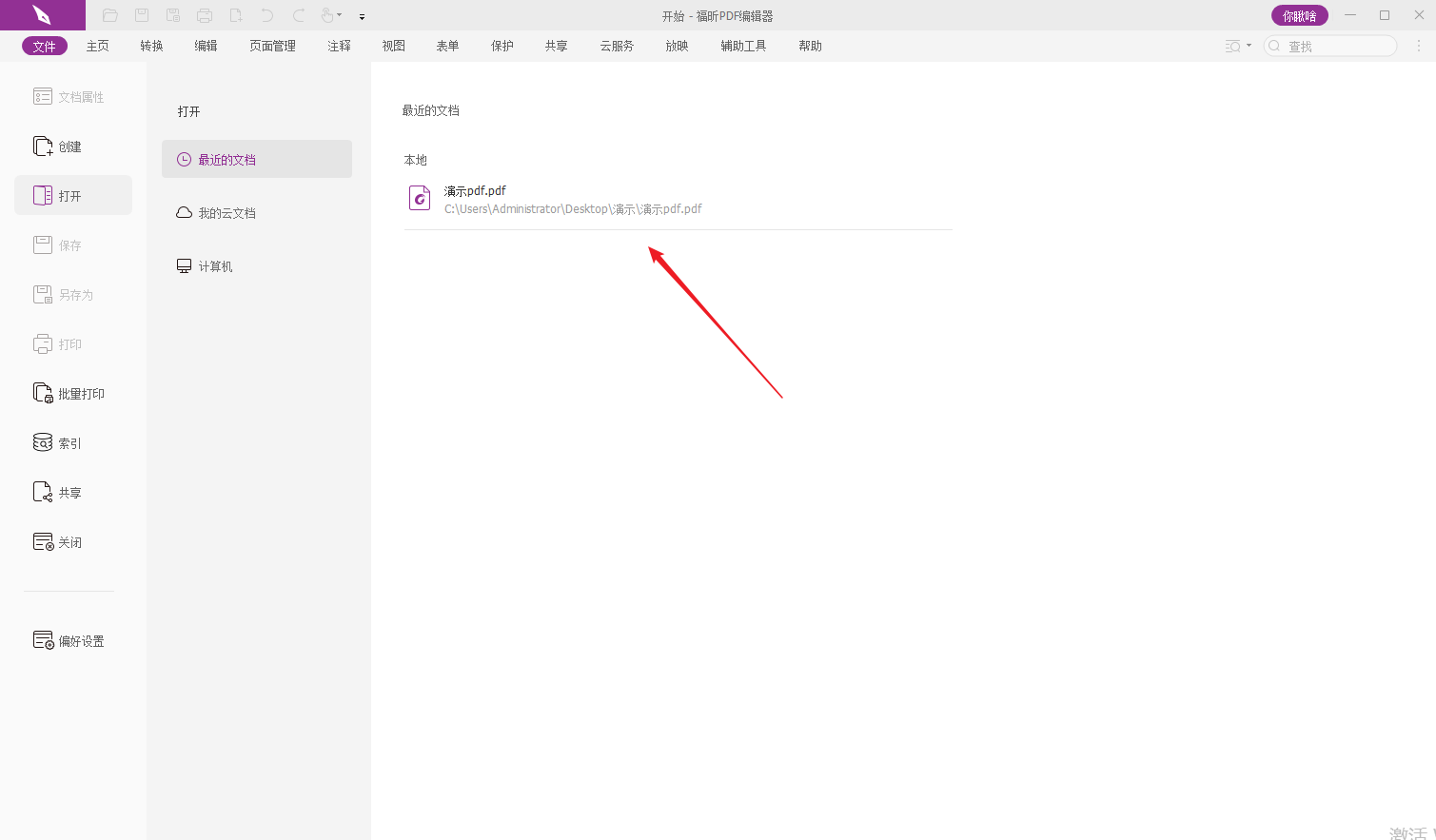
Task: Click the Foxit logo in top-left corner
Action: point(42,15)
